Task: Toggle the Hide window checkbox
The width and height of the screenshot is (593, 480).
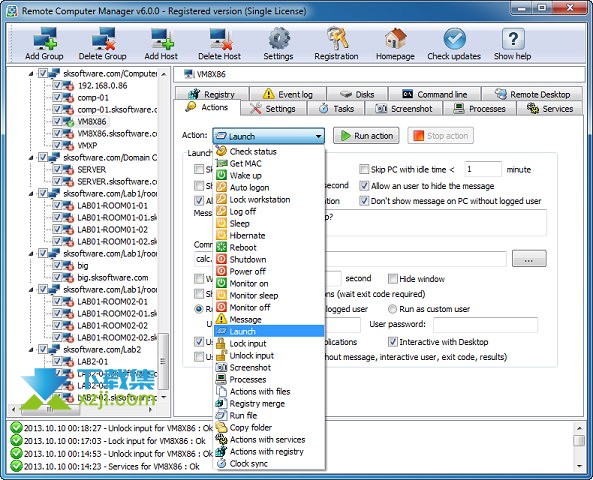Action: click(x=393, y=279)
